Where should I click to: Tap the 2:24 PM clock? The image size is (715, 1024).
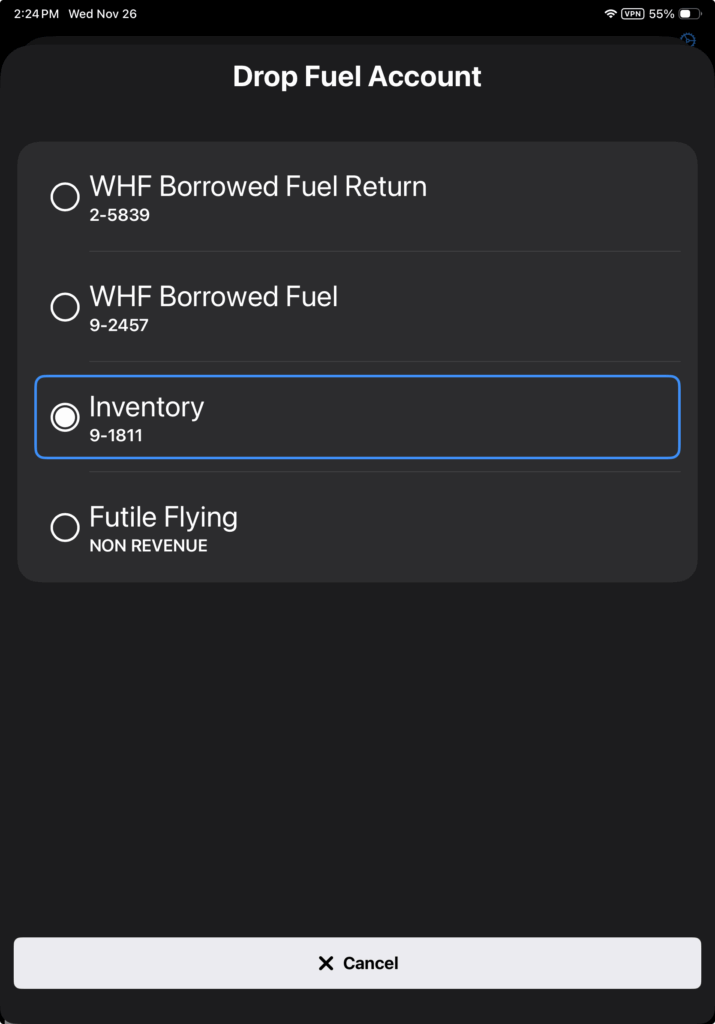[x=36, y=14]
